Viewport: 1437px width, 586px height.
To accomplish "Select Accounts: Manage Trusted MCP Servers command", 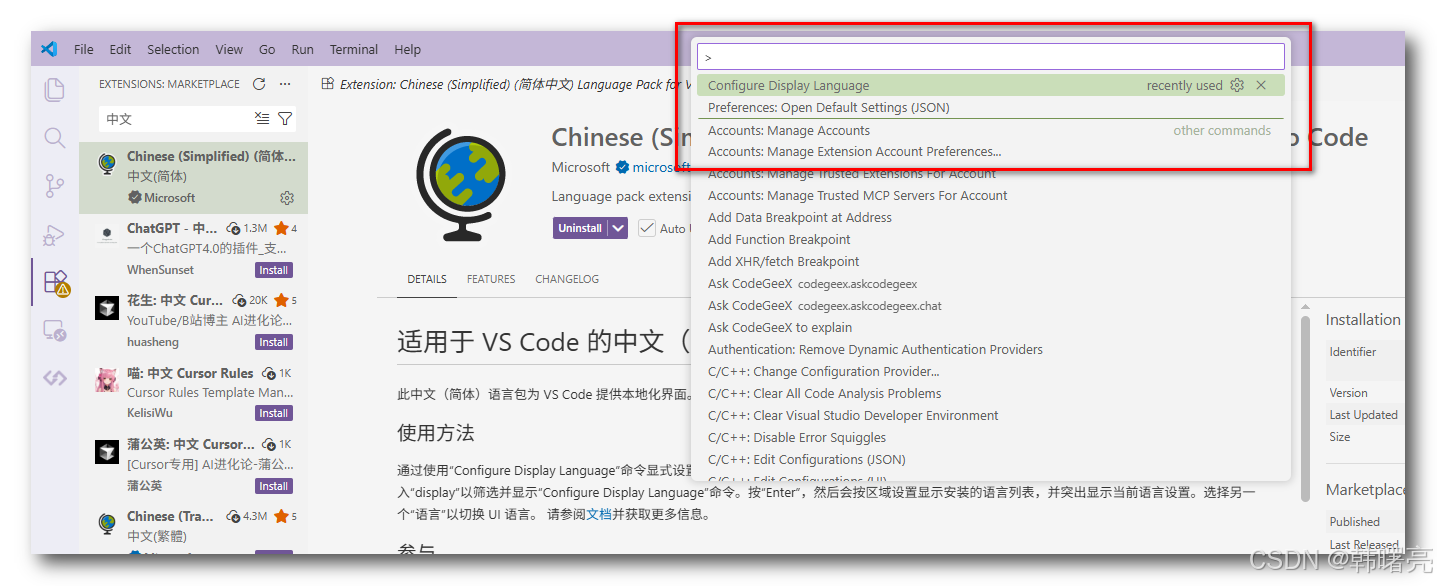I will 990,196.
